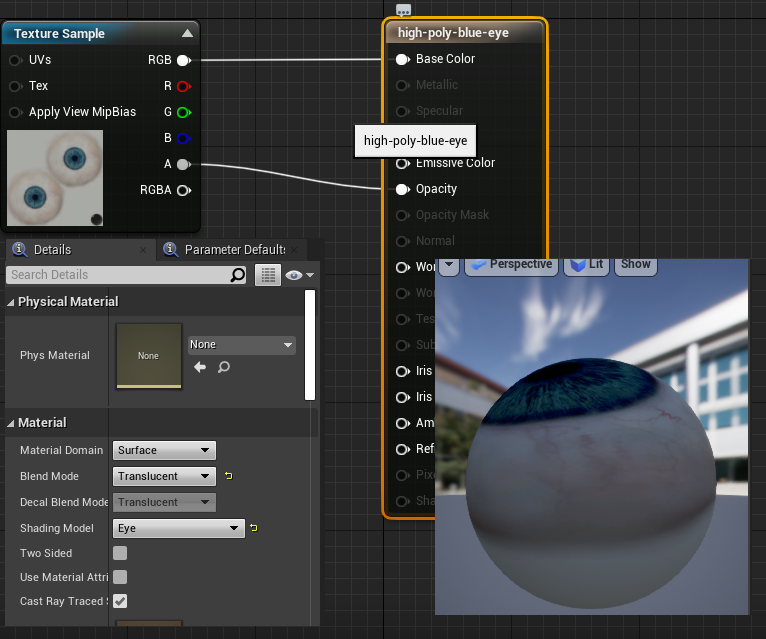766x639 pixels.
Task: Open the Material Domain dropdown
Action: (x=164, y=450)
